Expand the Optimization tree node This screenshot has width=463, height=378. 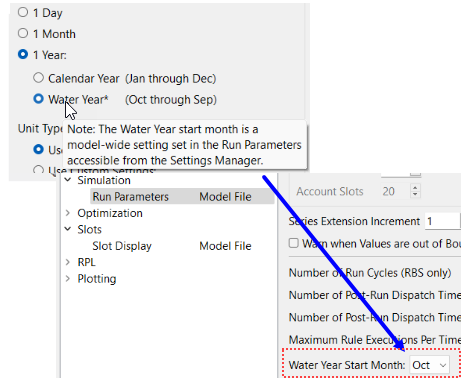(x=68, y=213)
